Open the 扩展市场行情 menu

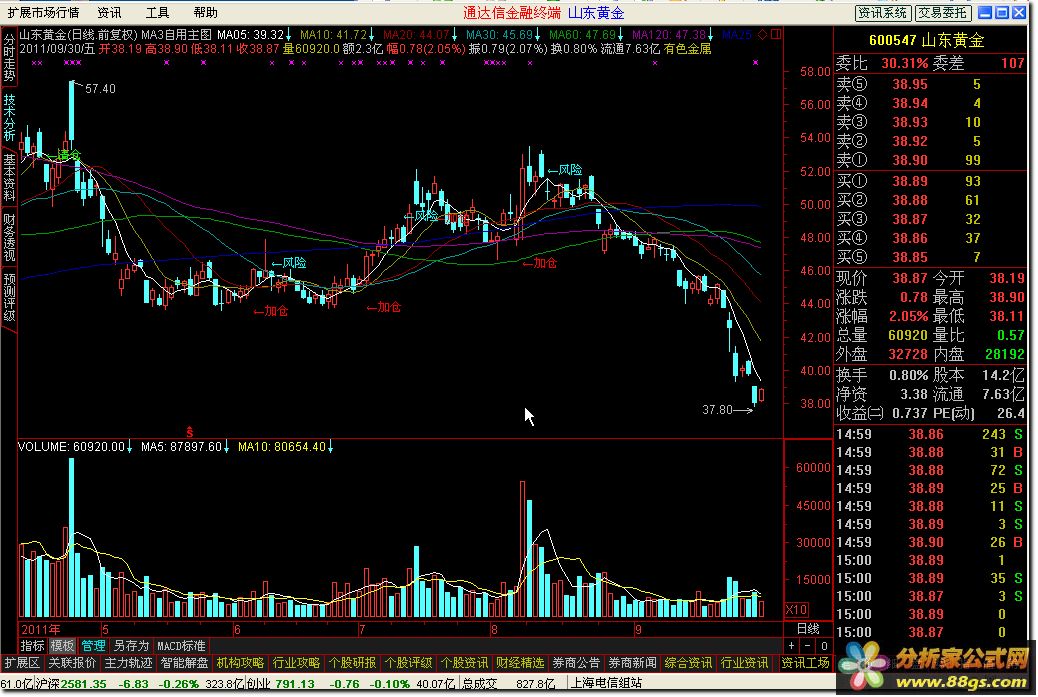(x=42, y=13)
